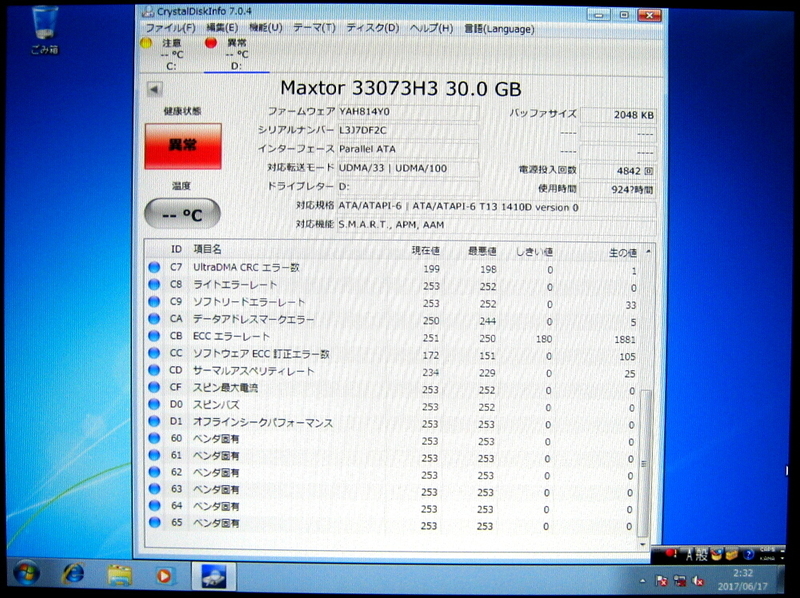
Task: Click the blue status dot for D0 row
Action: (x=154, y=404)
